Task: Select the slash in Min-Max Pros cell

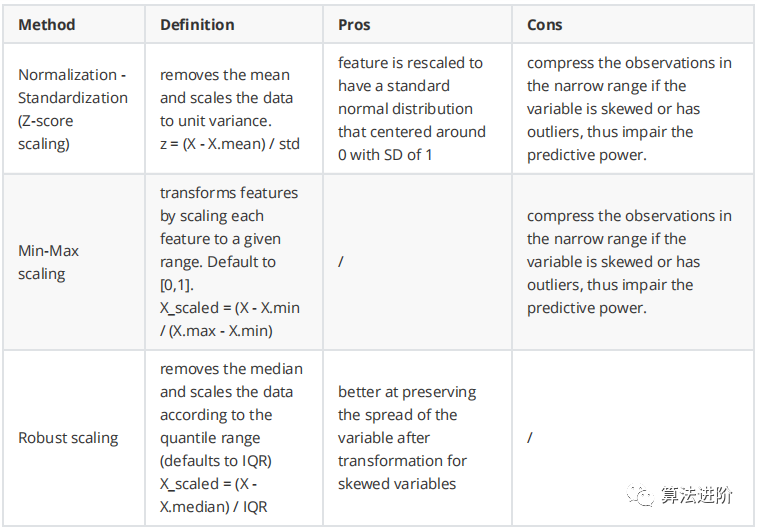Action: click(x=341, y=262)
